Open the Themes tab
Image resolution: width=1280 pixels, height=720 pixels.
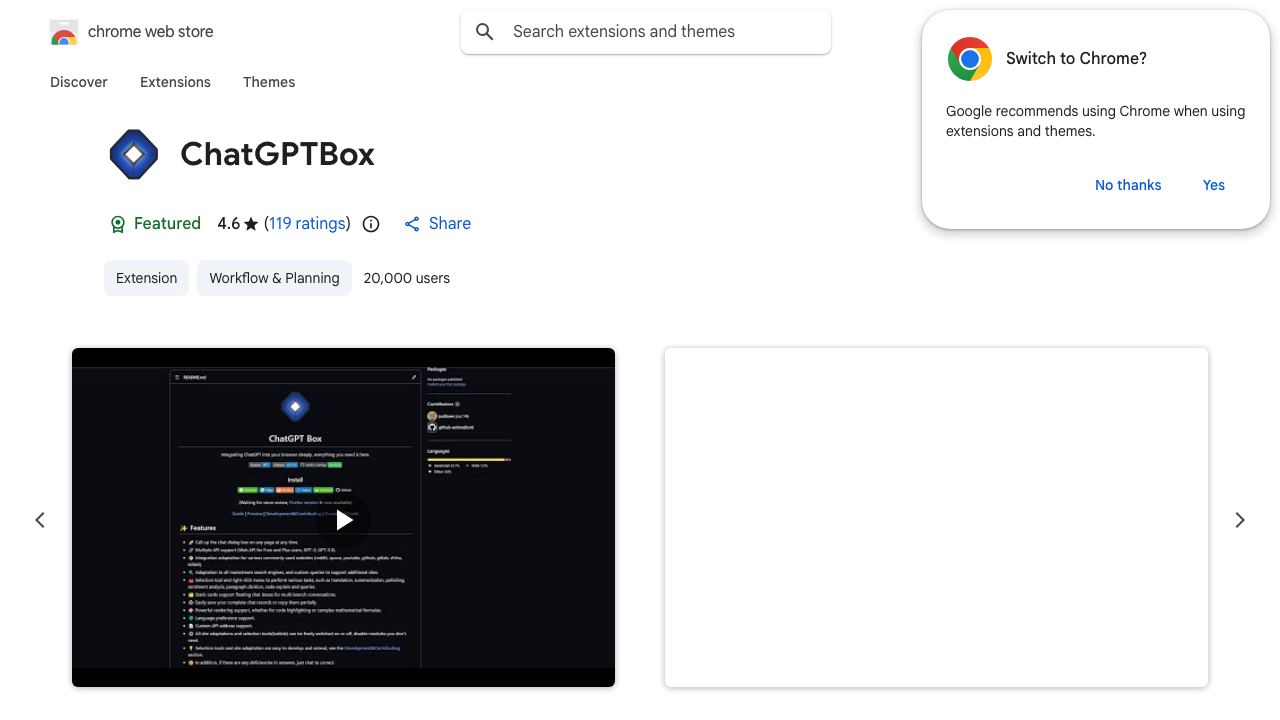click(269, 82)
